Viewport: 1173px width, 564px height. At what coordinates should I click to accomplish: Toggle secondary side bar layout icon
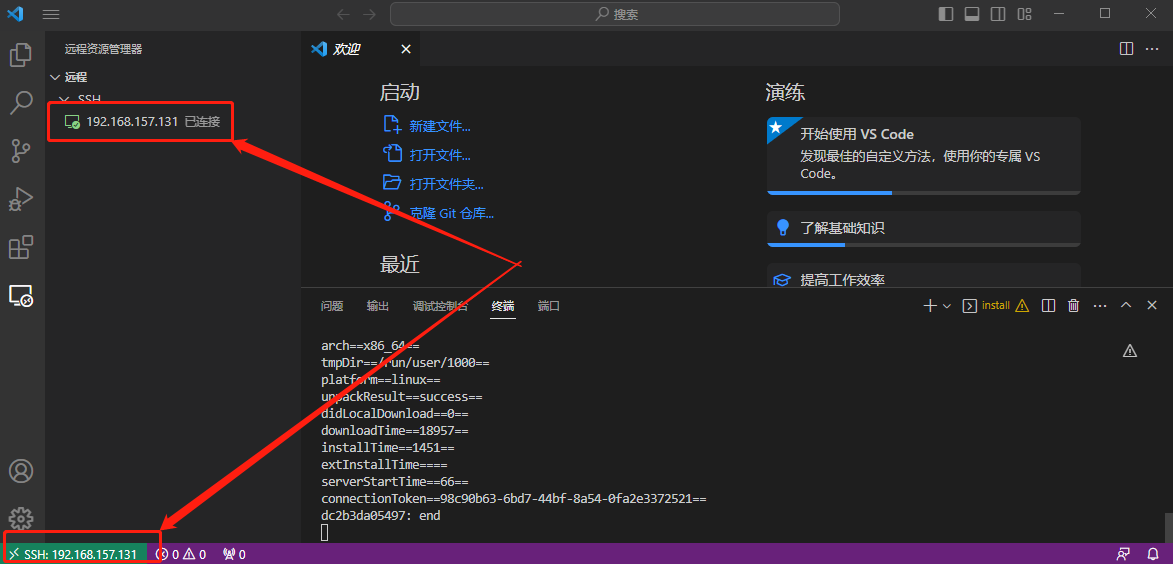point(998,14)
